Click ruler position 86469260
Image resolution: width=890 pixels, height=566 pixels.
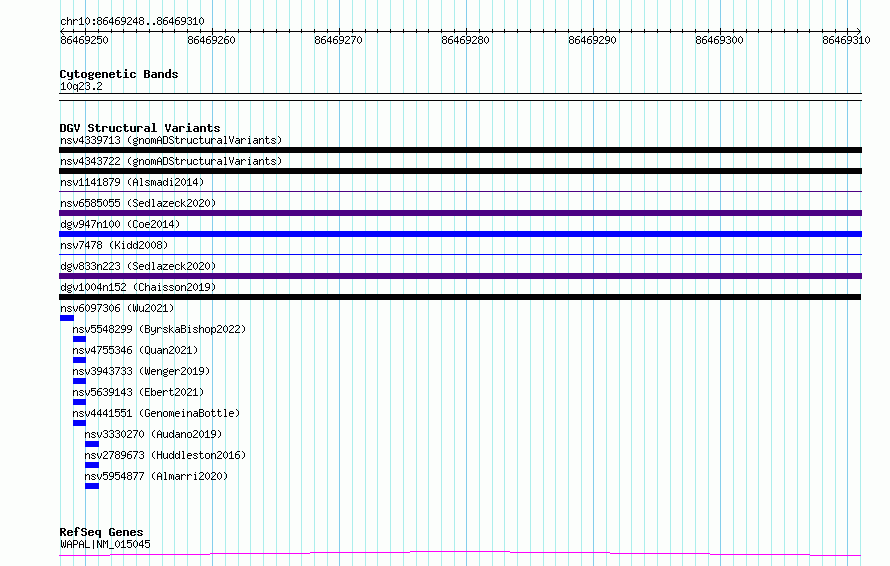(x=211, y=40)
